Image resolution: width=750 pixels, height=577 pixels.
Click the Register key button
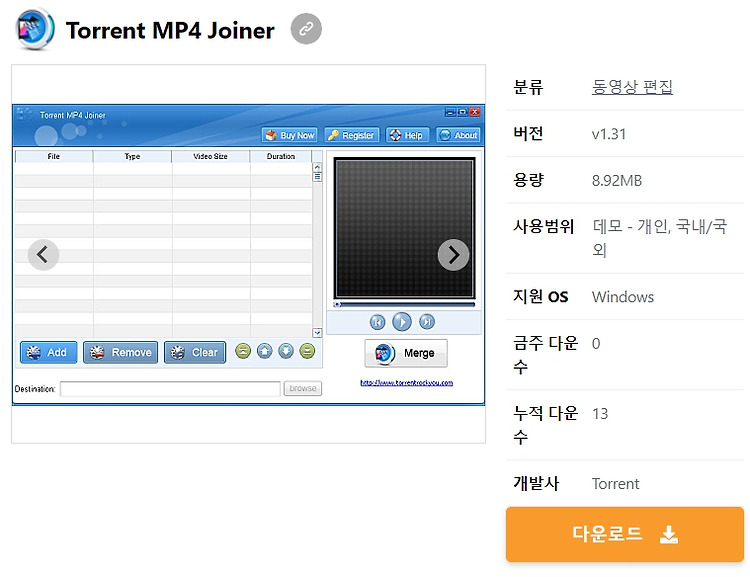[x=352, y=135]
